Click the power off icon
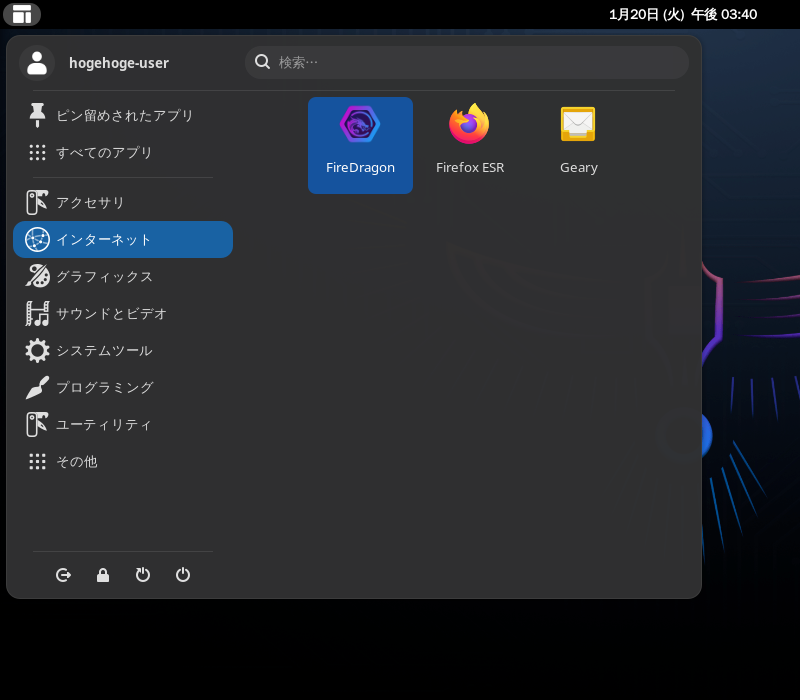The image size is (800, 700). point(183,575)
